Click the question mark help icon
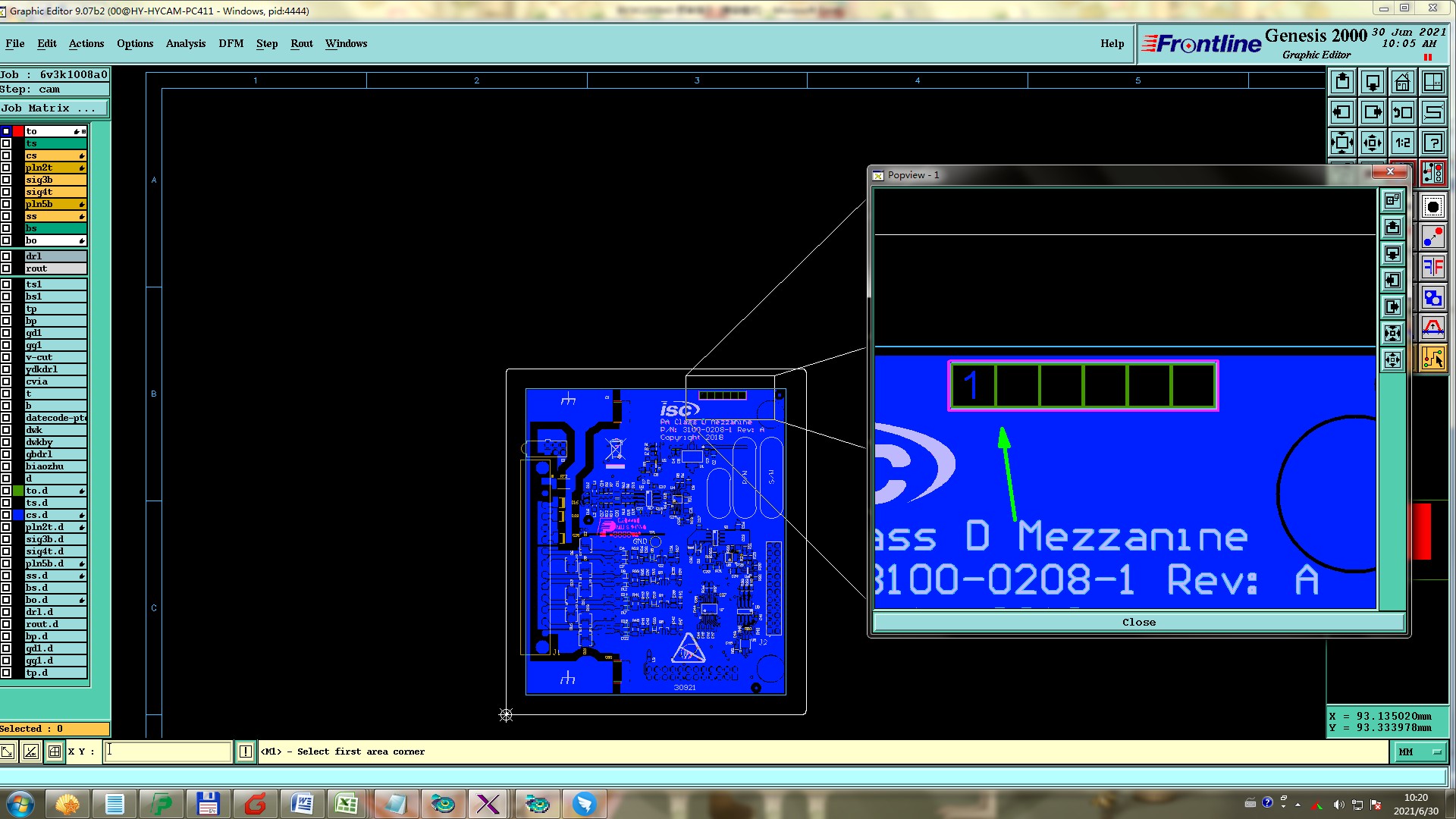 pyautogui.click(x=1433, y=143)
